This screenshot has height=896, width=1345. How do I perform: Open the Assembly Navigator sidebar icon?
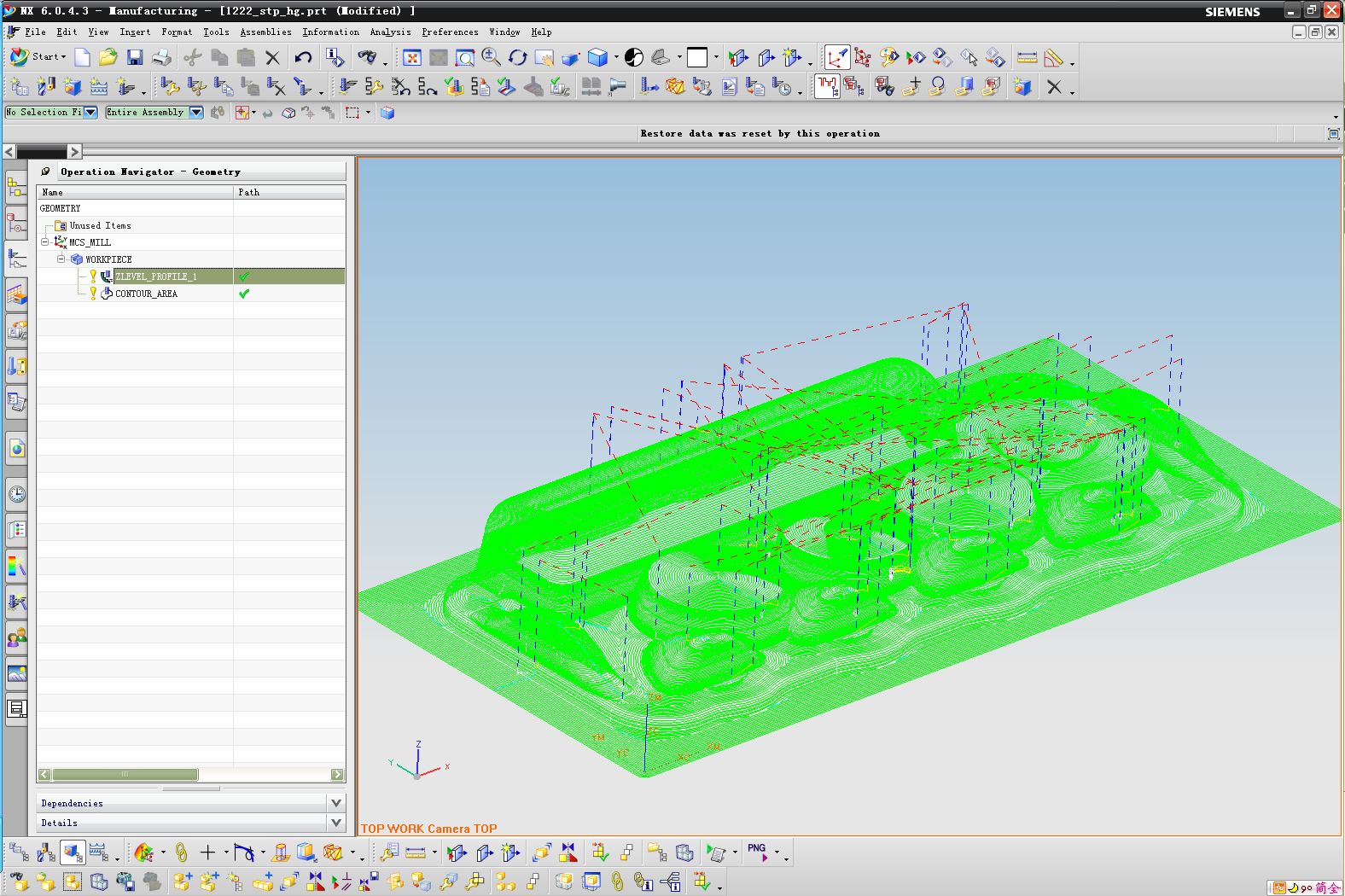coord(16,187)
